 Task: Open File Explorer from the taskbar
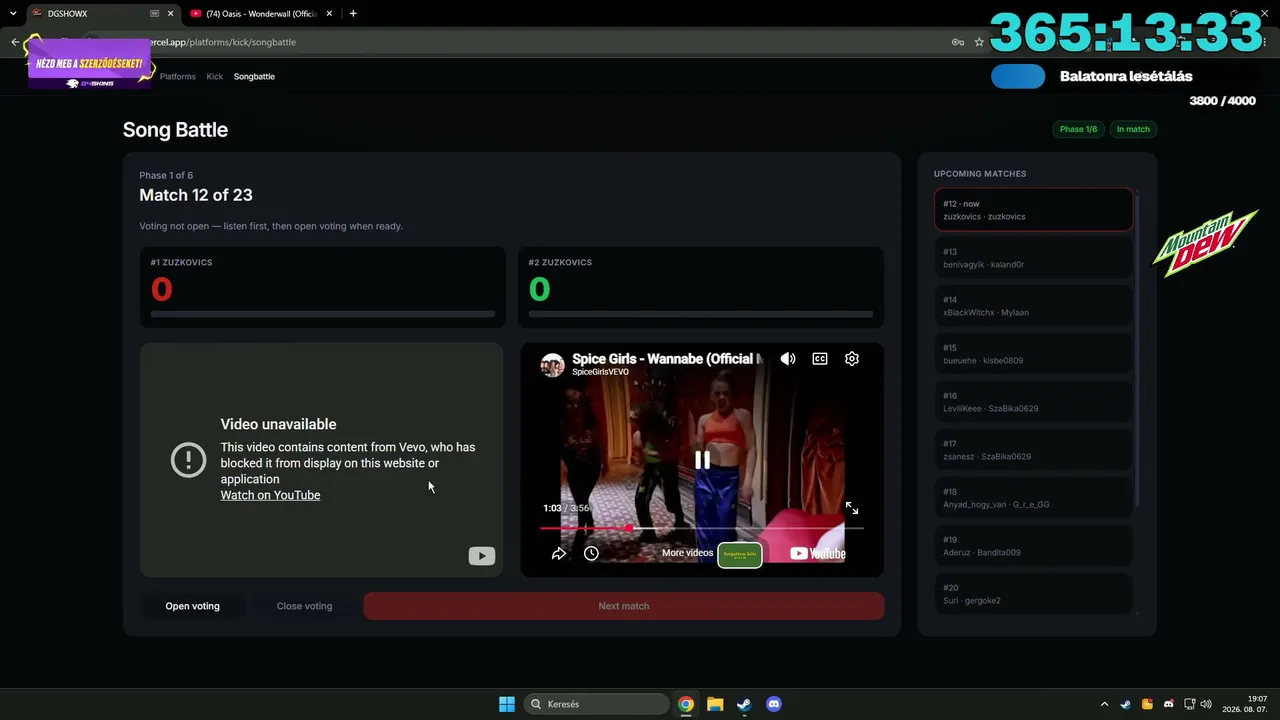pos(715,704)
